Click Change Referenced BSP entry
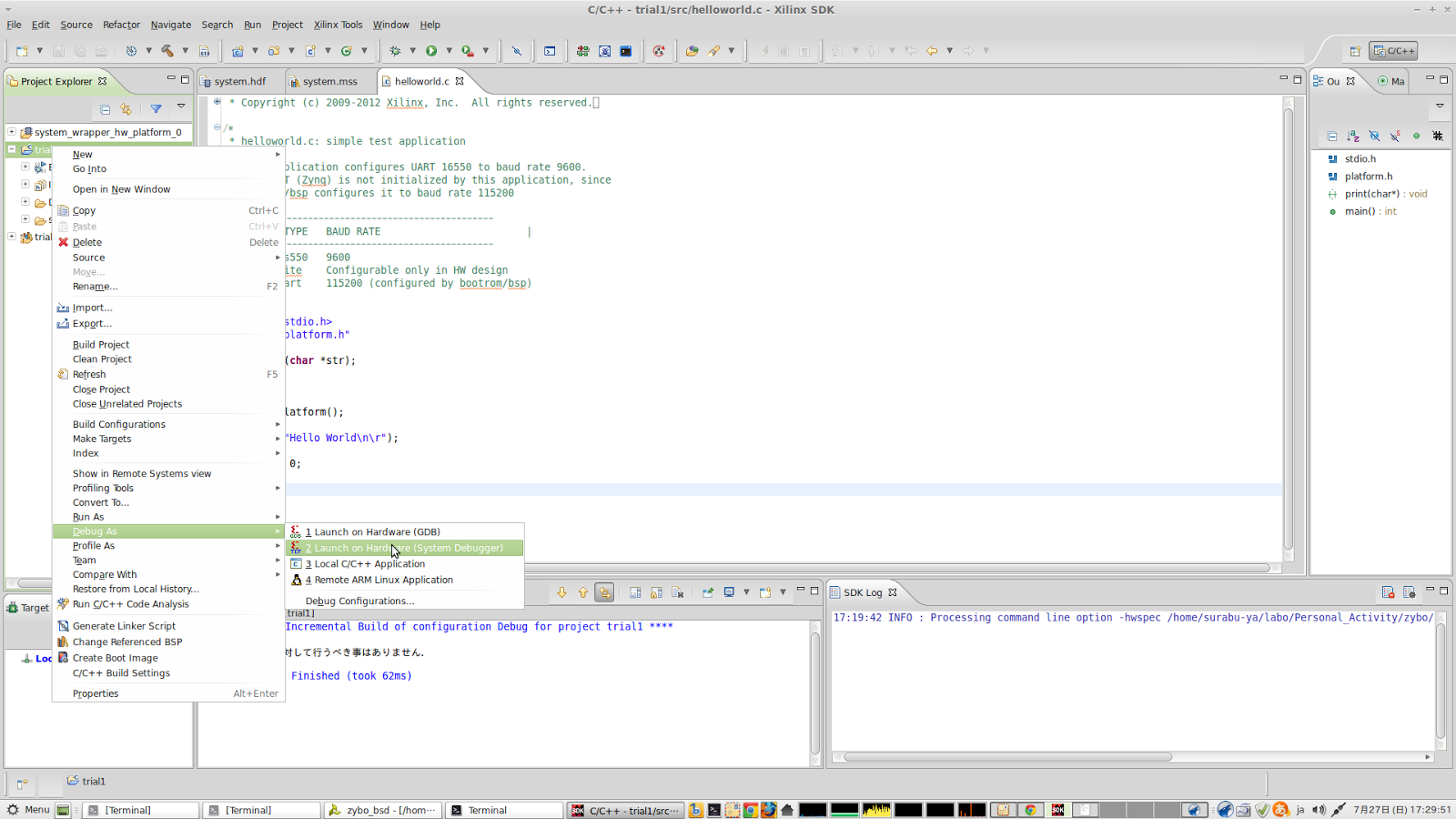The image size is (1456, 819). click(x=169, y=642)
